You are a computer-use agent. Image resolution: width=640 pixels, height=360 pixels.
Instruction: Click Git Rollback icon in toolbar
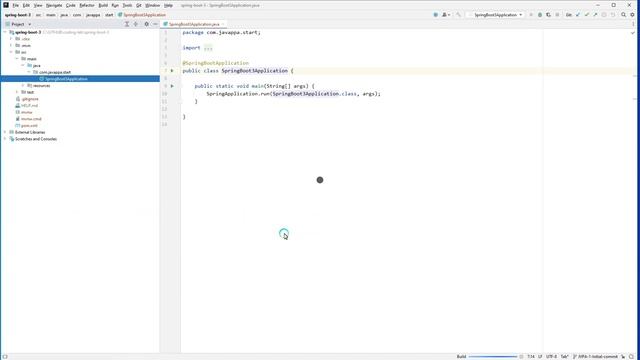click(x=613, y=15)
